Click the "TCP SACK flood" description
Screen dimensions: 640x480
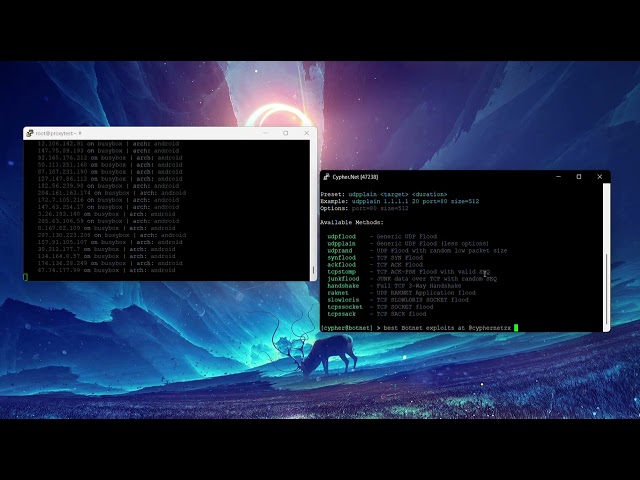pyautogui.click(x=401, y=314)
